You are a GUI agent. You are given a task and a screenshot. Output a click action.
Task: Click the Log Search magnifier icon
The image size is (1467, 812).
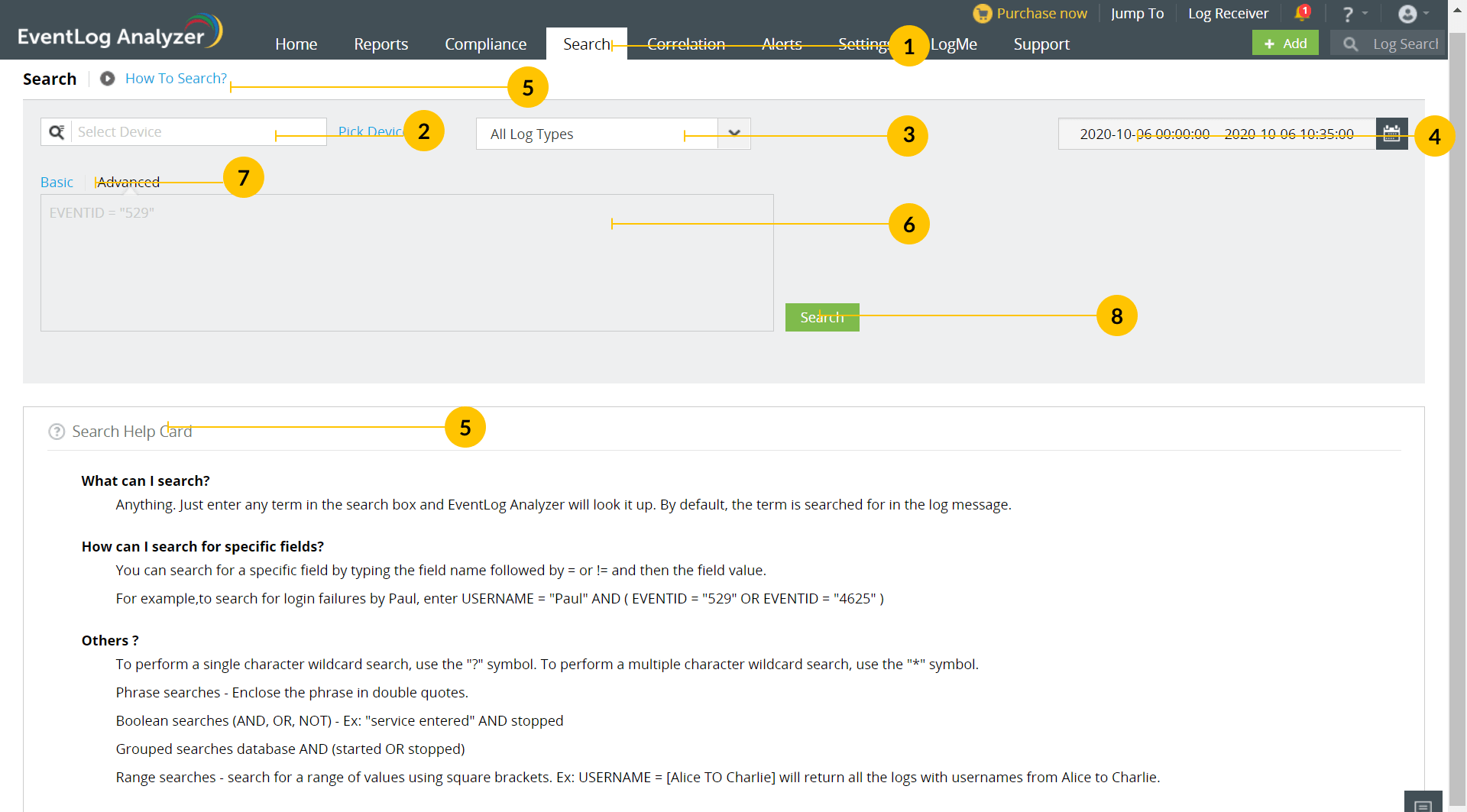pyautogui.click(x=1350, y=44)
